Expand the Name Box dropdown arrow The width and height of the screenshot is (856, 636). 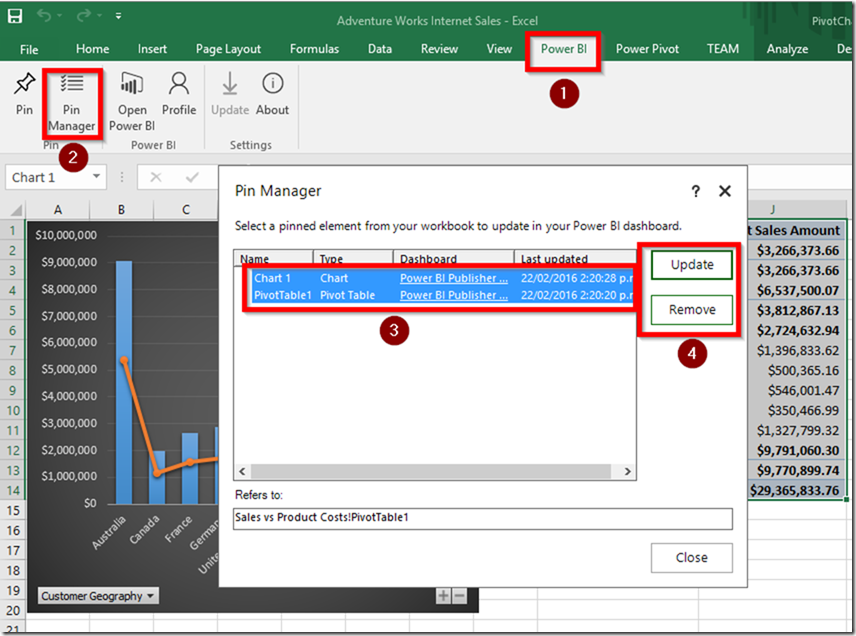tap(97, 176)
